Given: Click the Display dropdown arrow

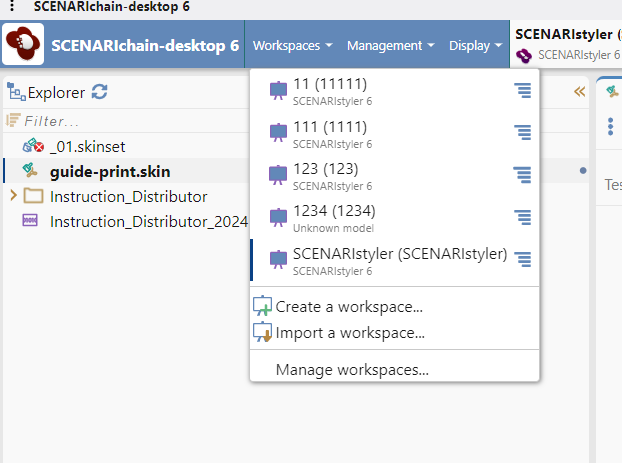Looking at the screenshot, I should [x=499, y=46].
